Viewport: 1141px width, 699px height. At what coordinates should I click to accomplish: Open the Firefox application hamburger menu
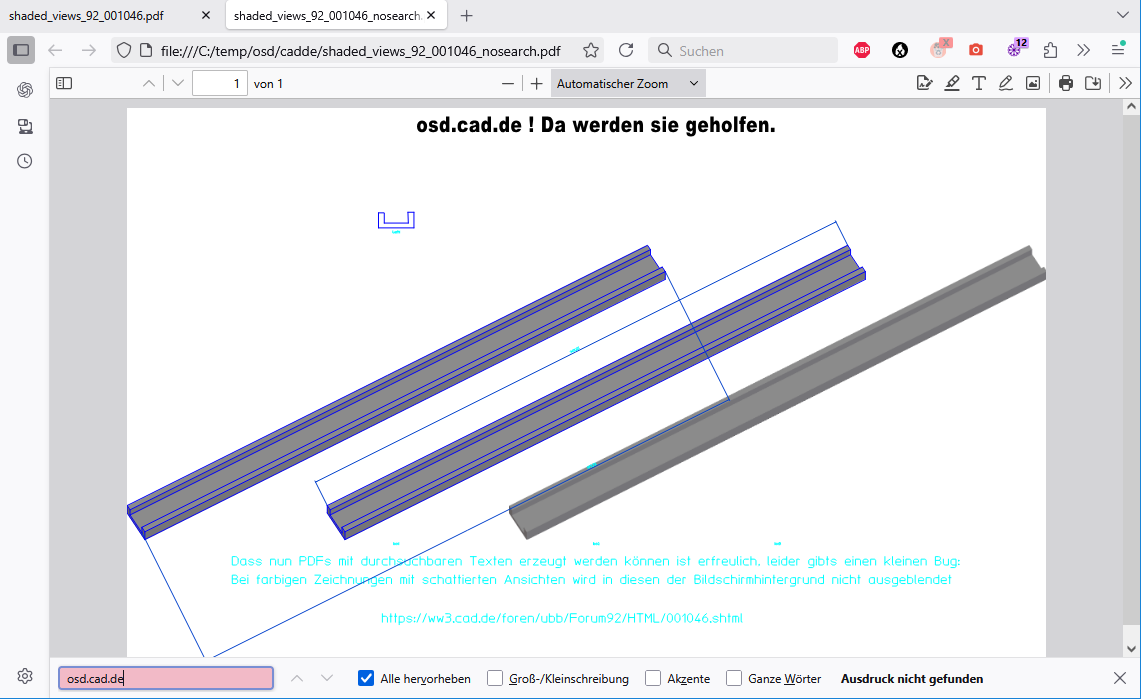[x=1118, y=49]
